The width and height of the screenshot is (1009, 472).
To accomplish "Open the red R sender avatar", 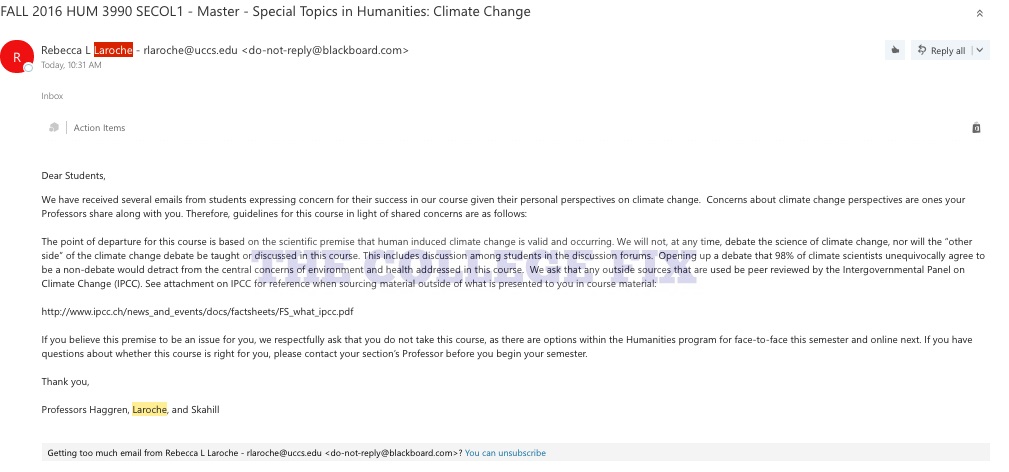I will [x=17, y=56].
